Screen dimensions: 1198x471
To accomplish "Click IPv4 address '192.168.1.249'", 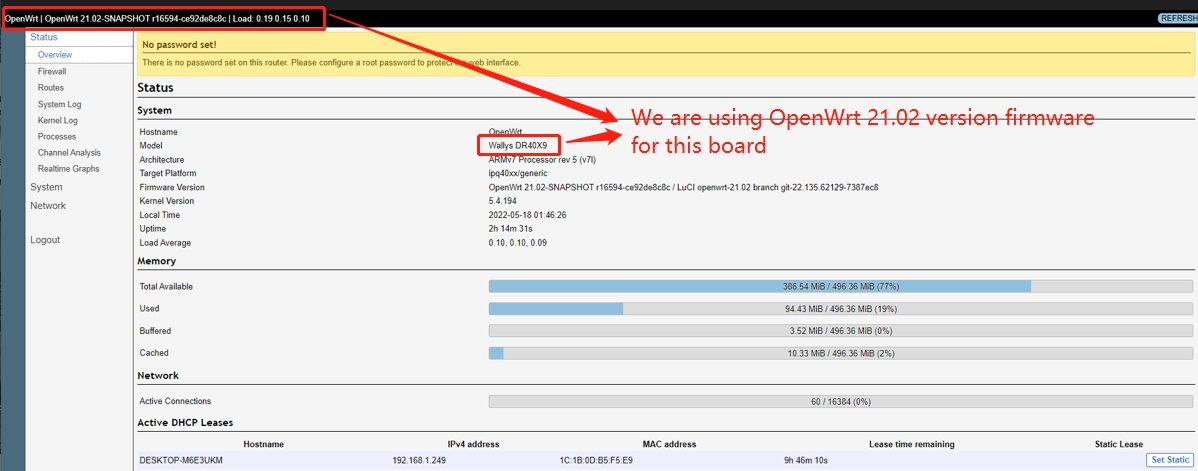I will coord(417,460).
